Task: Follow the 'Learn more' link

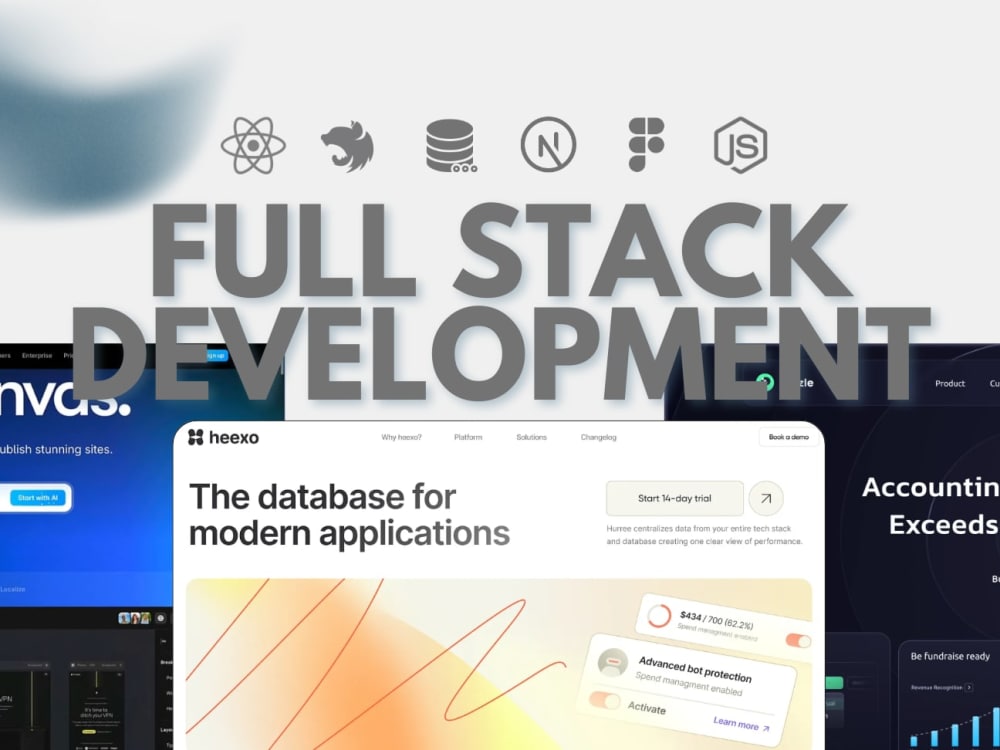Action: tap(741, 724)
